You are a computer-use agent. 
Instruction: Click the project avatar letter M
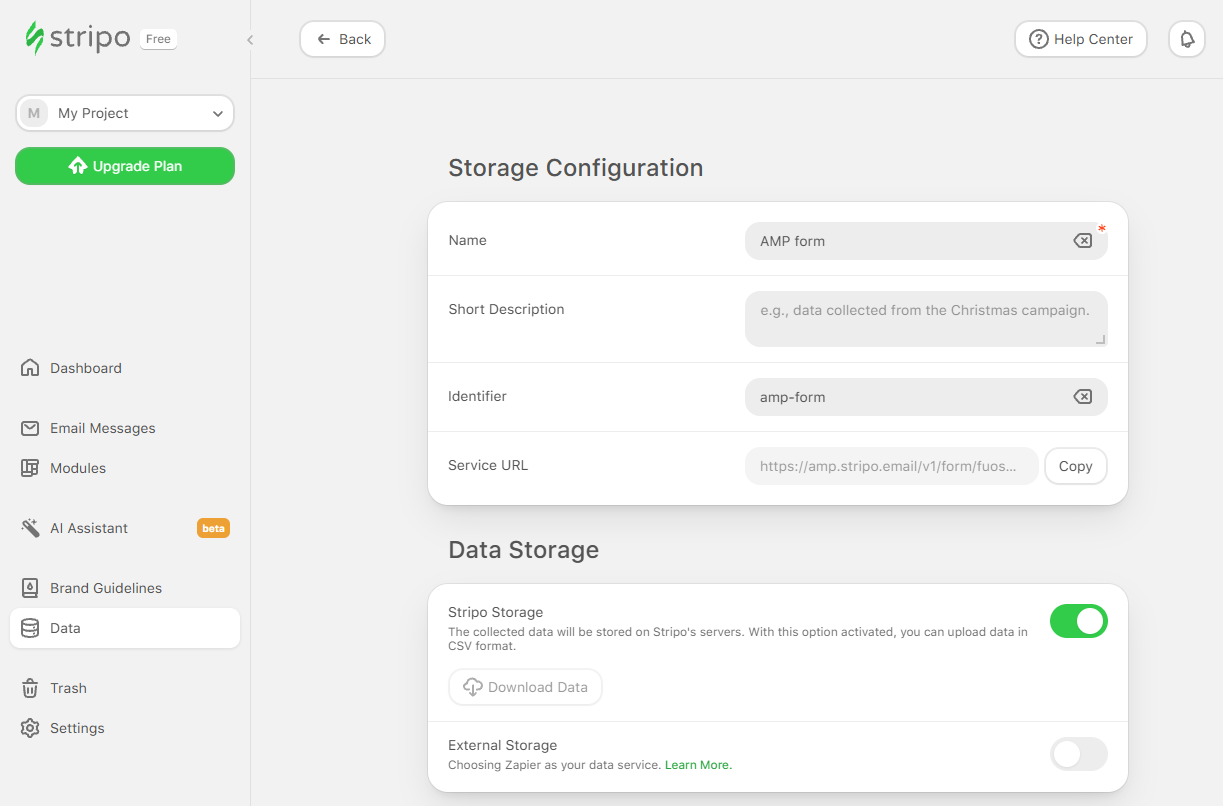[34, 113]
